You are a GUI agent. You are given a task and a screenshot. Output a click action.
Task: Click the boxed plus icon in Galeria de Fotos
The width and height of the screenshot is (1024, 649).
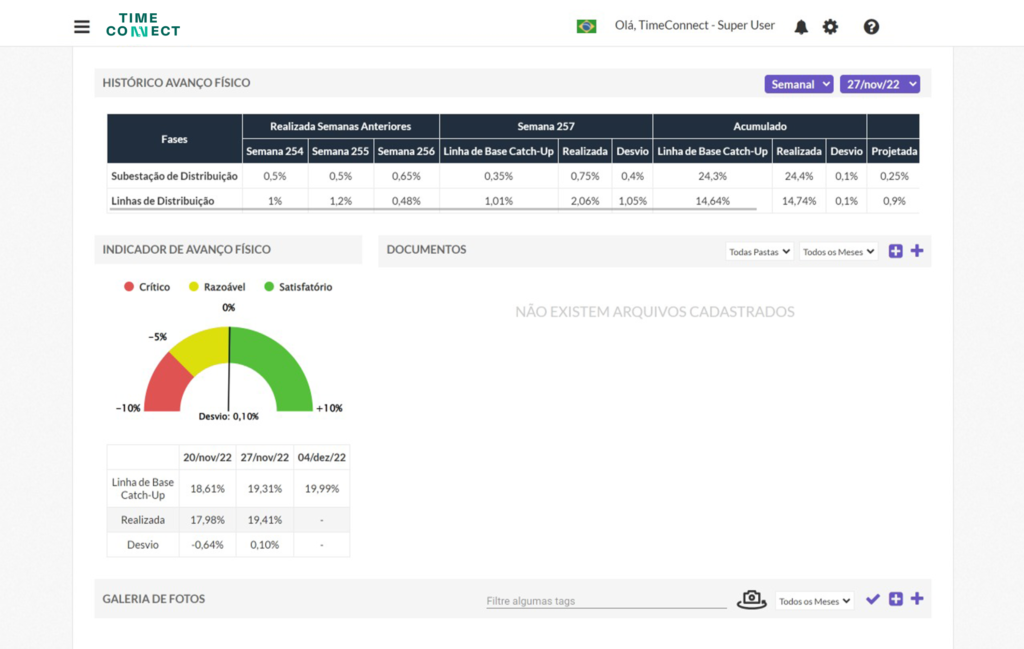(896, 599)
